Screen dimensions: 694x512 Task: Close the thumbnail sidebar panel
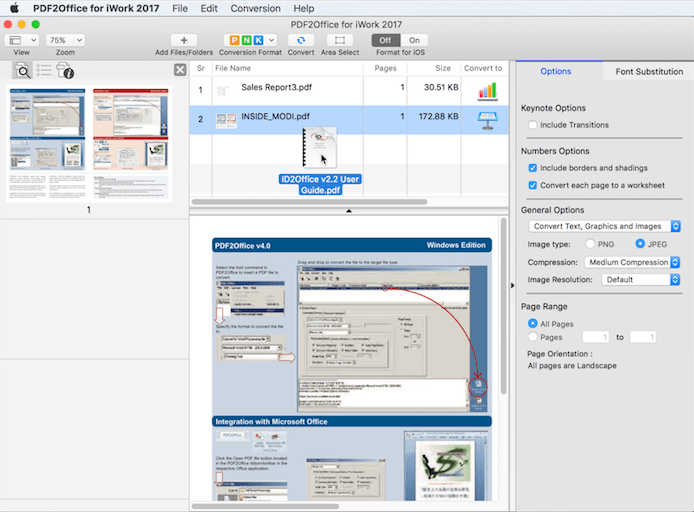pos(180,69)
